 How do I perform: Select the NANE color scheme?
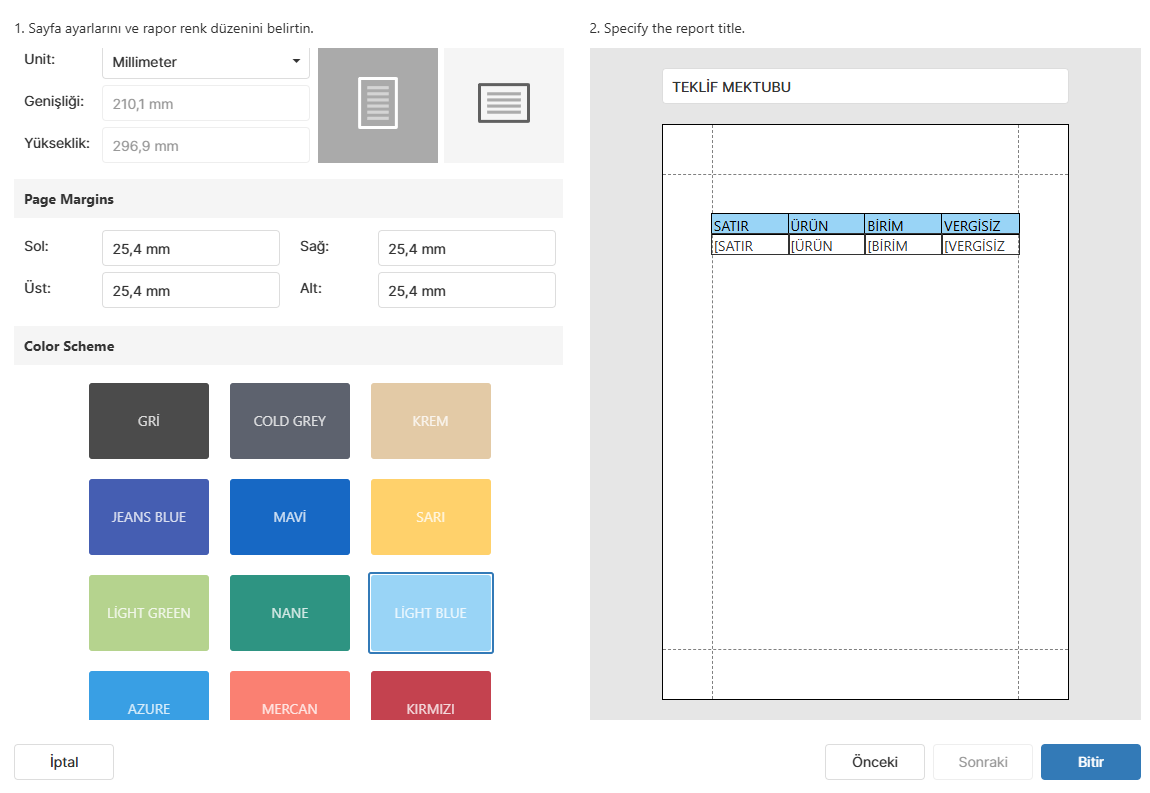pos(290,613)
